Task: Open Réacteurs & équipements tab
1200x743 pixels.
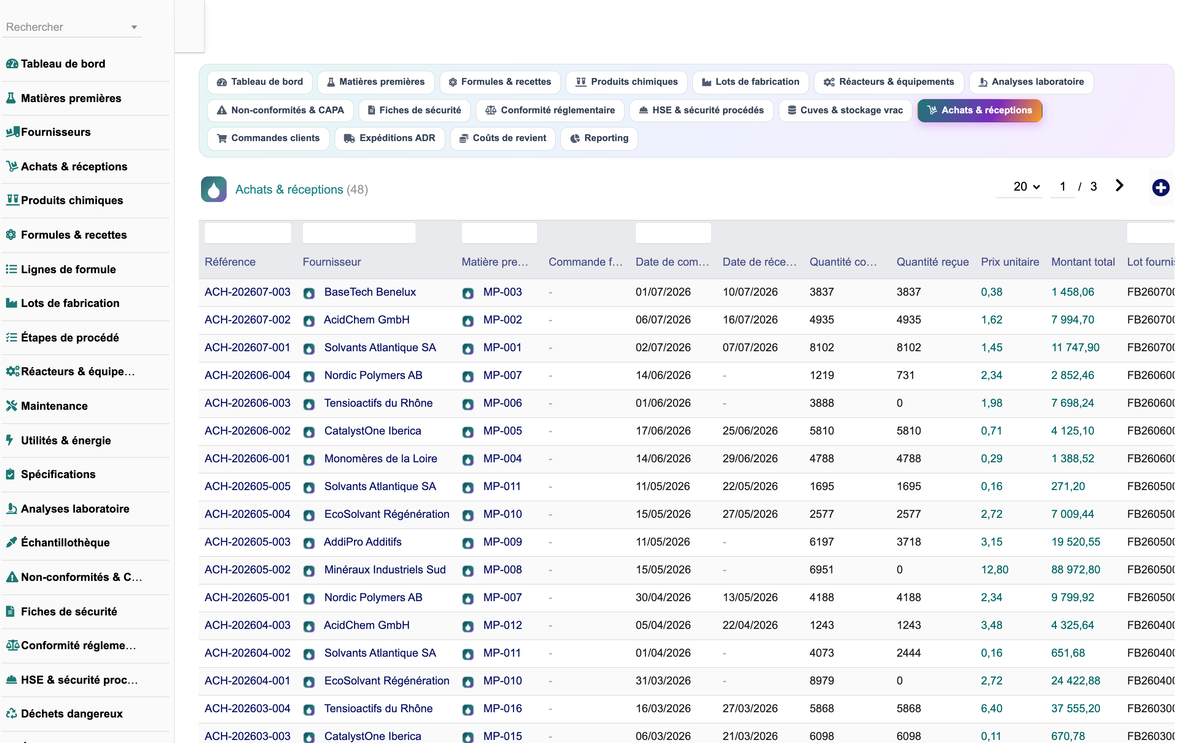Action: 890,82
